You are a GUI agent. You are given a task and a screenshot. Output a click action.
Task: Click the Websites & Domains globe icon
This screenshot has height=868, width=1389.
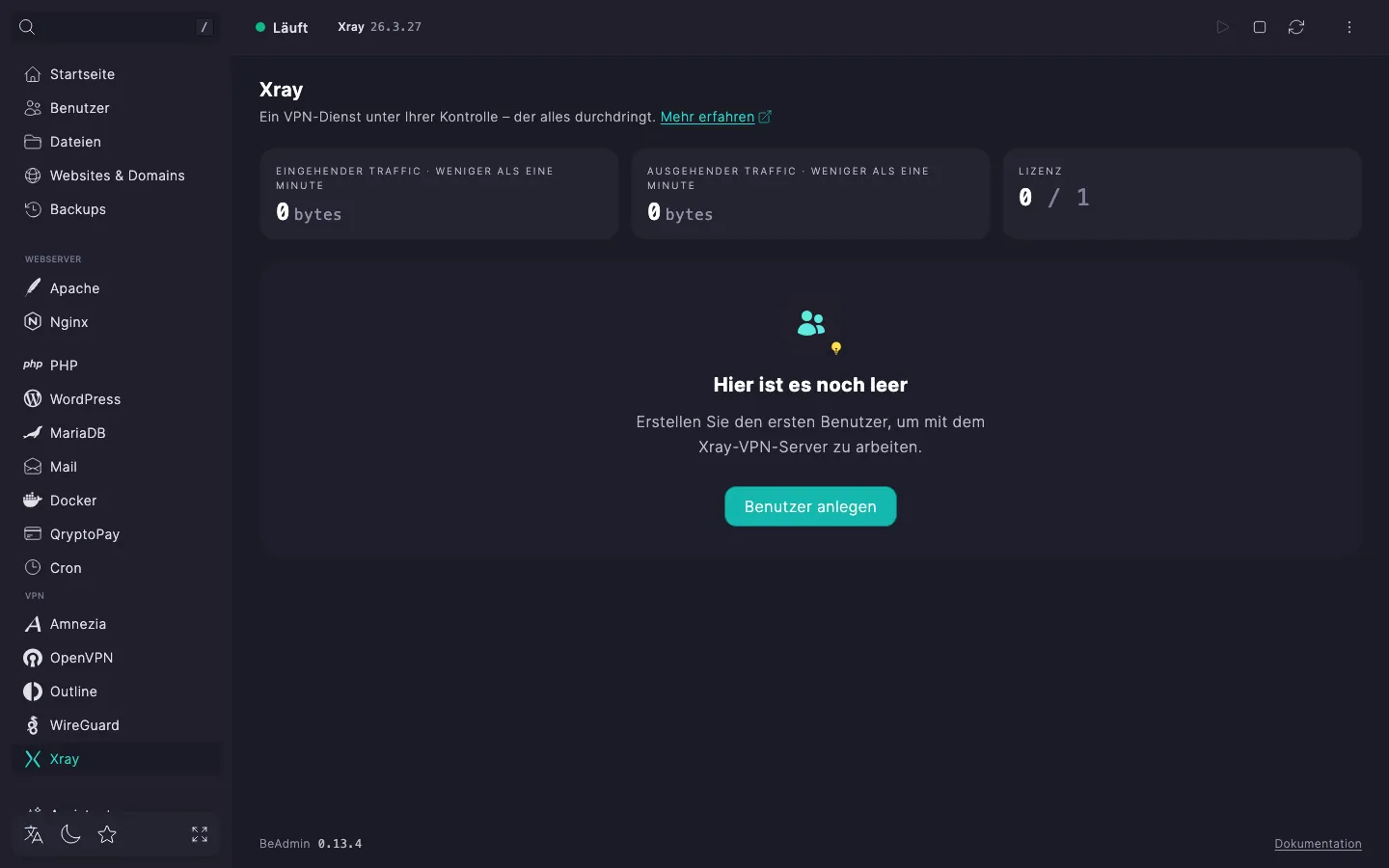pyautogui.click(x=33, y=176)
